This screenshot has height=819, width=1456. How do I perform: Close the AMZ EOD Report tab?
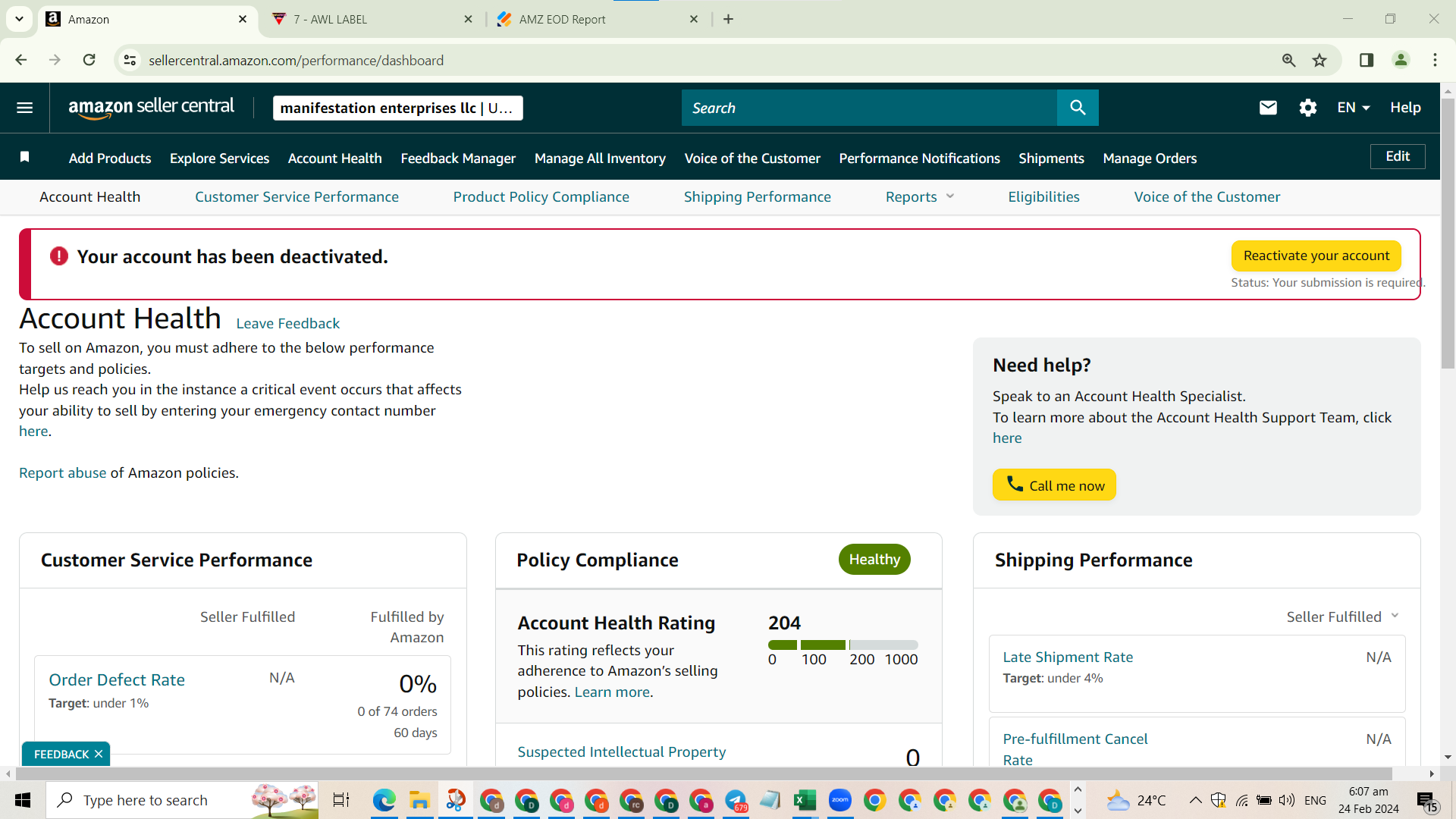694,19
